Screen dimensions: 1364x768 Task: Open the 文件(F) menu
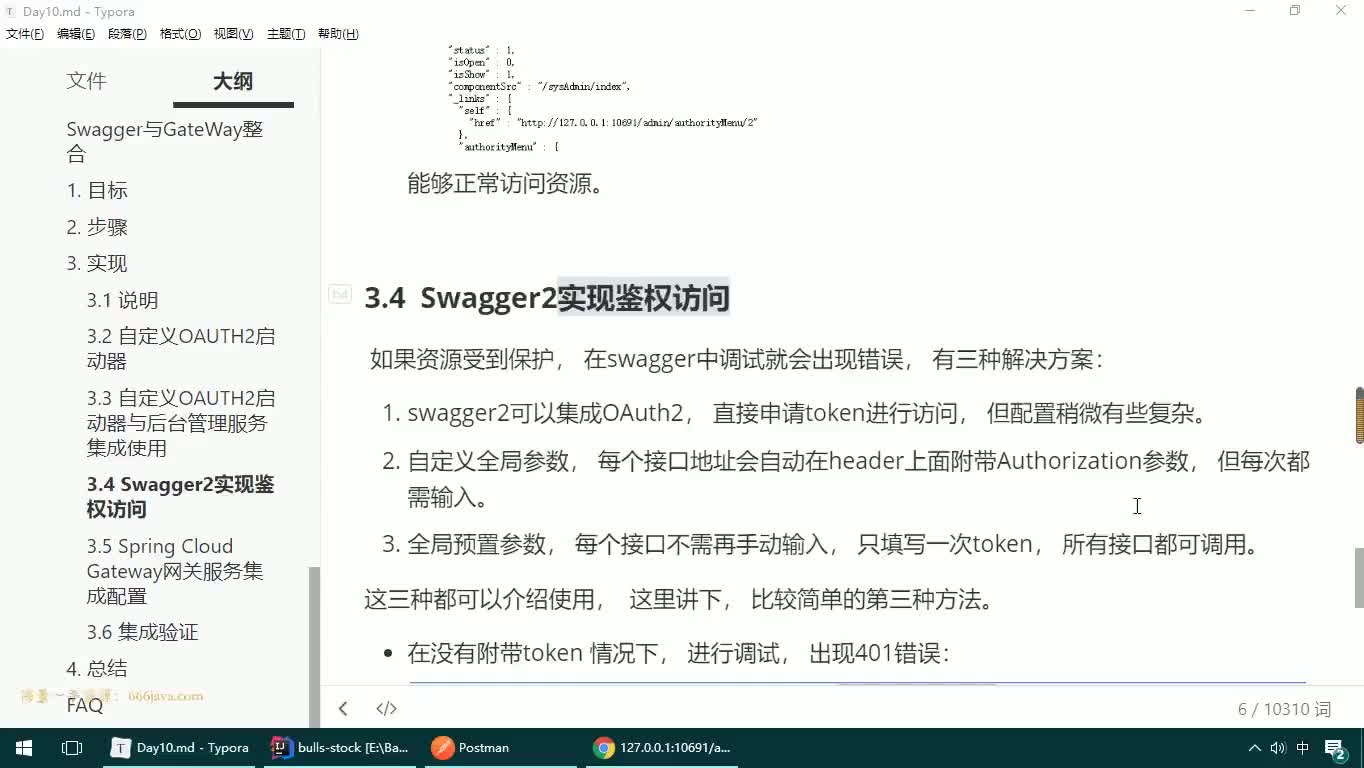pyautogui.click(x=25, y=34)
